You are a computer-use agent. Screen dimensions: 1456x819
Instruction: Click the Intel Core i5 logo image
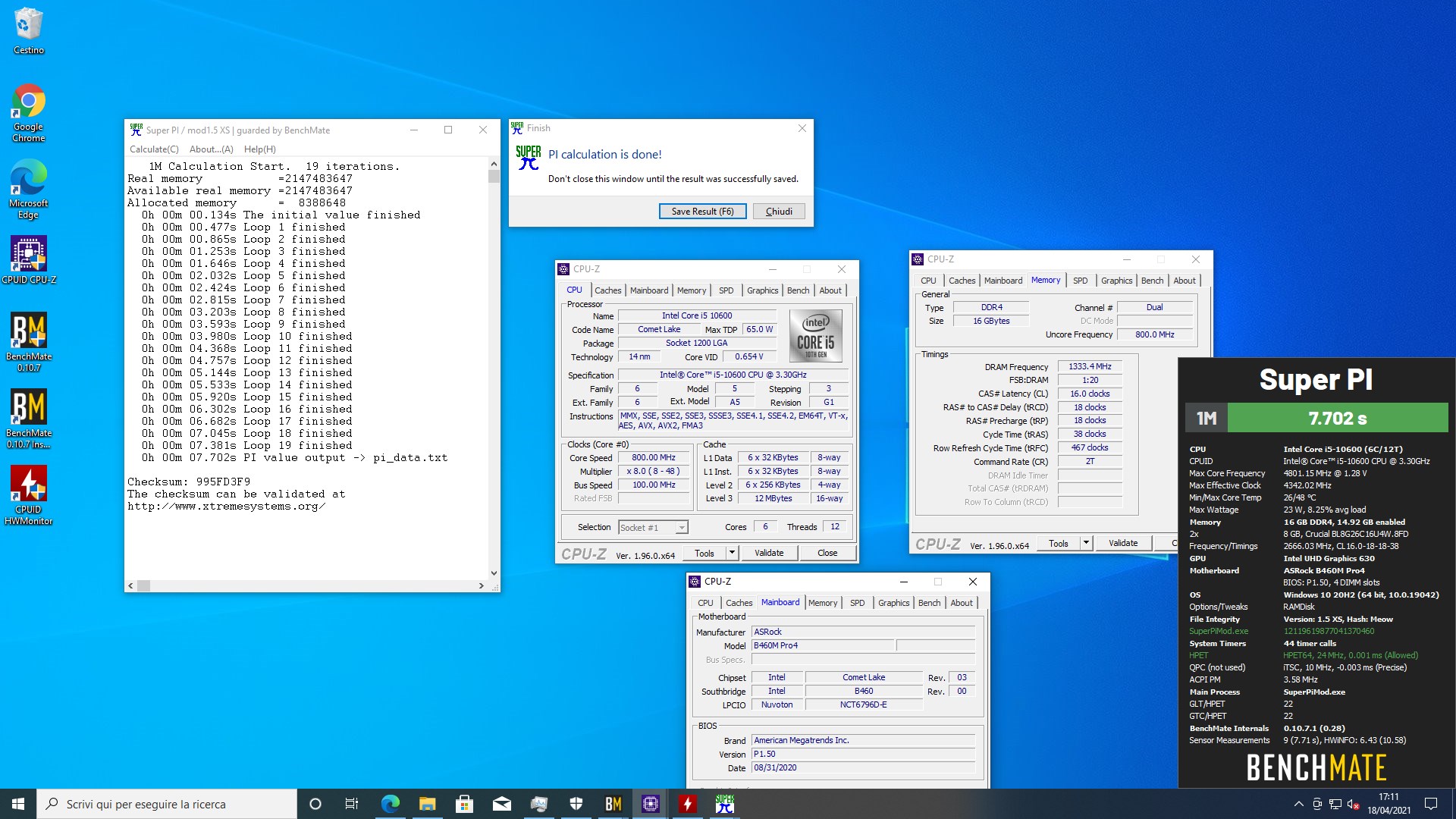click(816, 335)
